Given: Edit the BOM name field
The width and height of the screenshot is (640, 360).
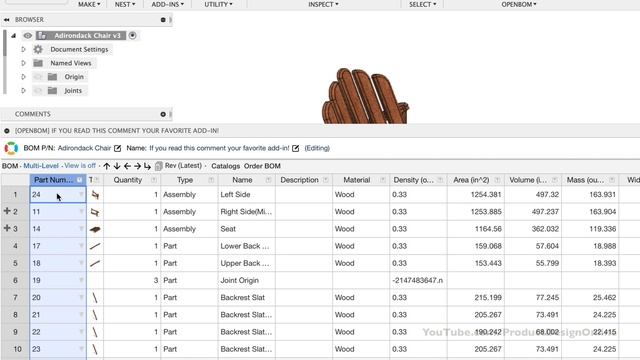Looking at the screenshot, I should (296, 148).
